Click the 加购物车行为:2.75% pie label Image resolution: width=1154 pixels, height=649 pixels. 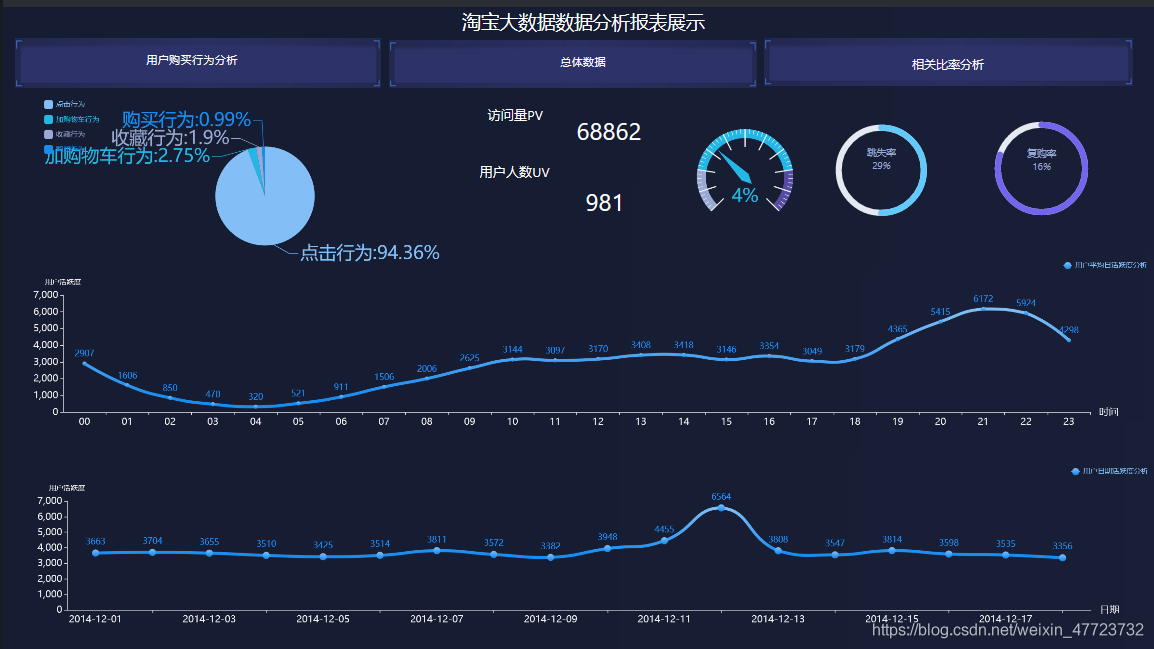coord(127,155)
